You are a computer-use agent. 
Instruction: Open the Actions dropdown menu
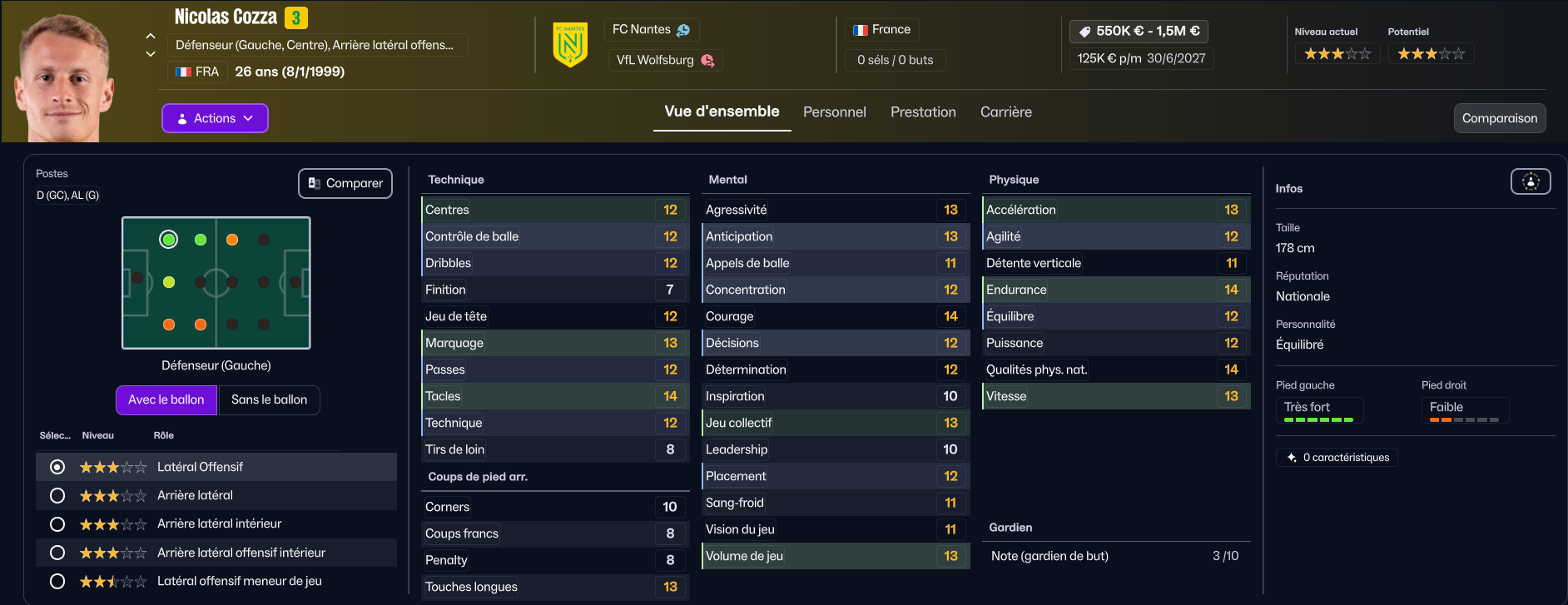pos(215,118)
